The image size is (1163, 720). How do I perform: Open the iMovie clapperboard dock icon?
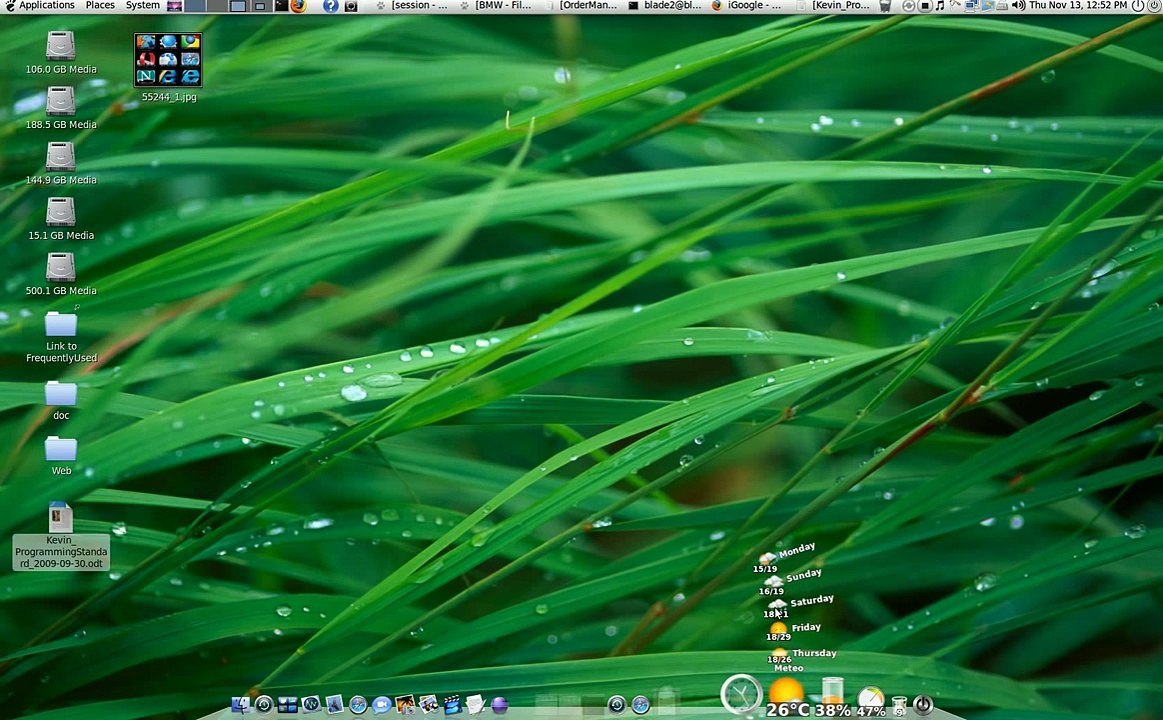point(452,705)
